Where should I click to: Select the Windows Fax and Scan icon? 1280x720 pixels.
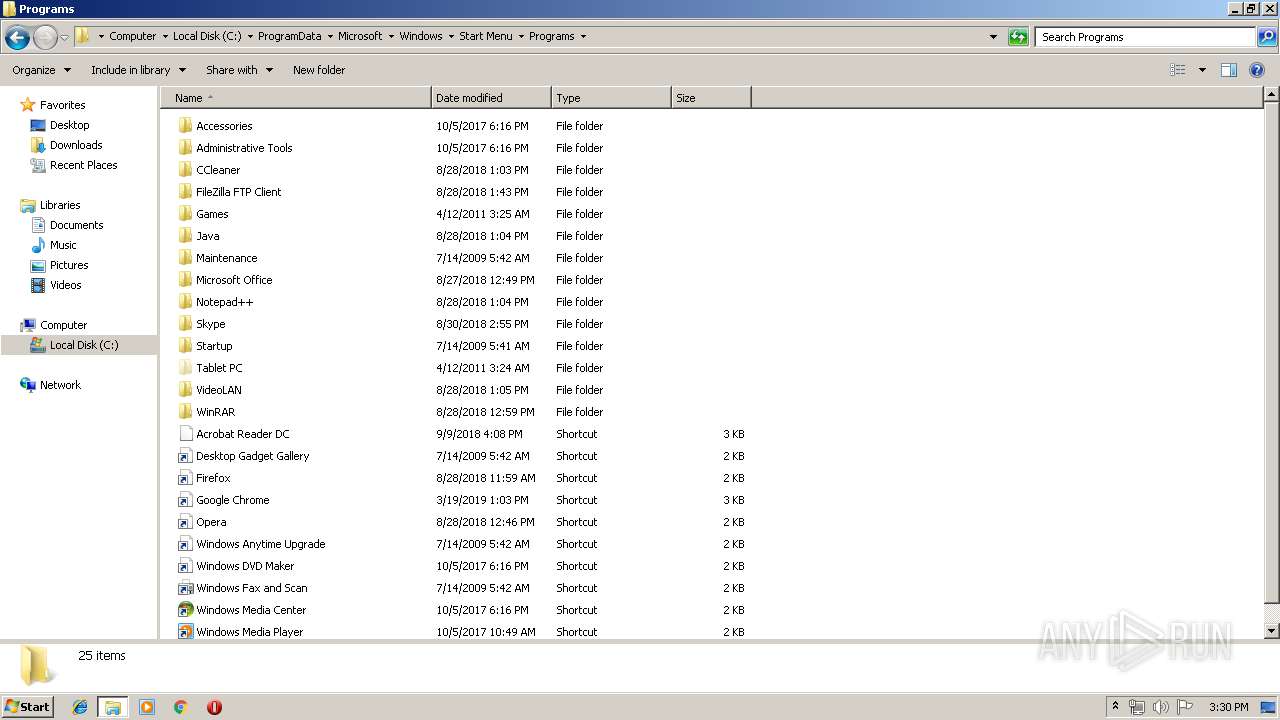click(x=185, y=588)
